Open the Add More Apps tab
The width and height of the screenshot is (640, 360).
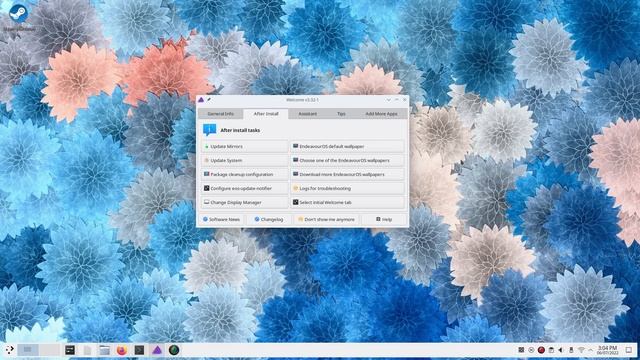381,113
